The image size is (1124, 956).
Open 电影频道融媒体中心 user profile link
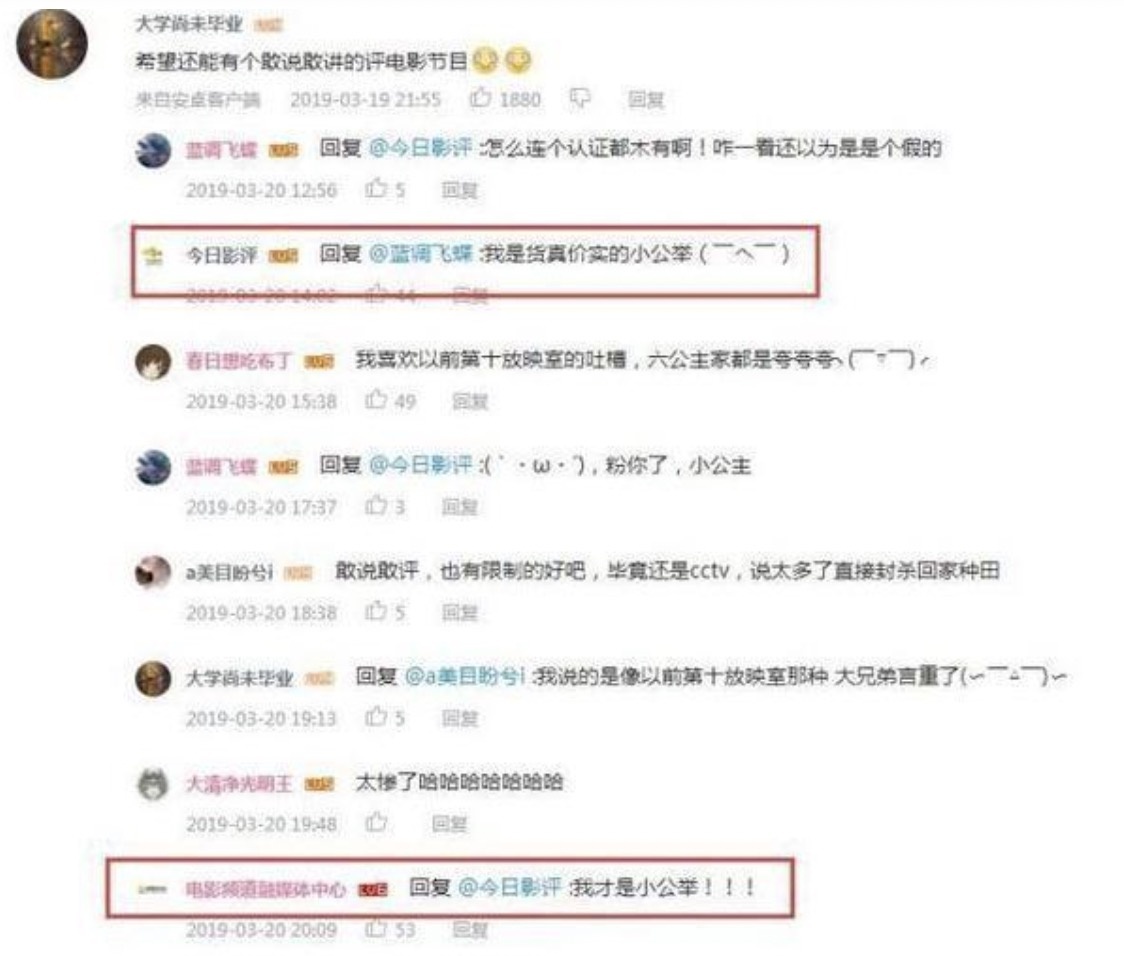click(x=265, y=889)
